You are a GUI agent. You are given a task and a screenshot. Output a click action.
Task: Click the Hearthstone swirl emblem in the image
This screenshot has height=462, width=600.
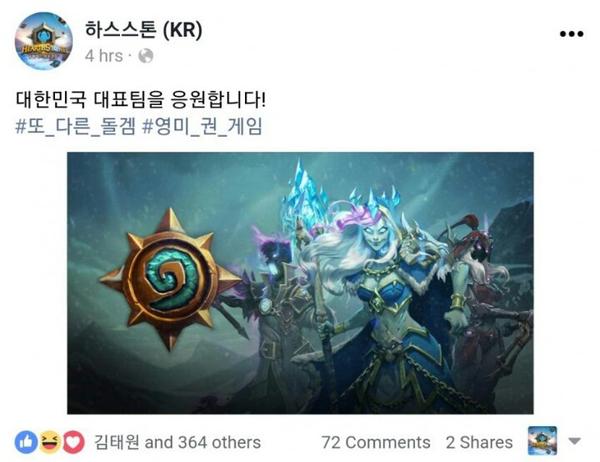(x=170, y=279)
